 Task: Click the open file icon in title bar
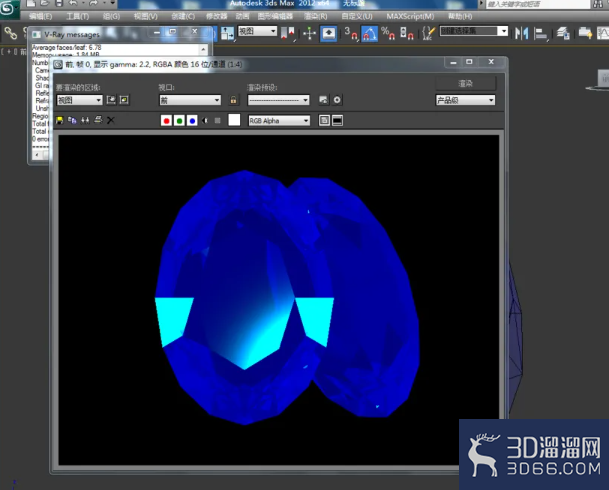pyautogui.click(x=45, y=3)
